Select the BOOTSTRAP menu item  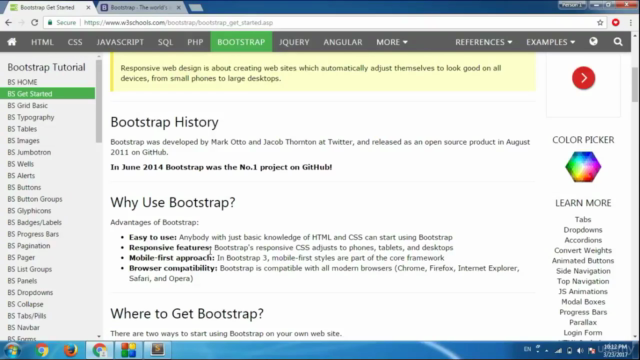point(241,42)
